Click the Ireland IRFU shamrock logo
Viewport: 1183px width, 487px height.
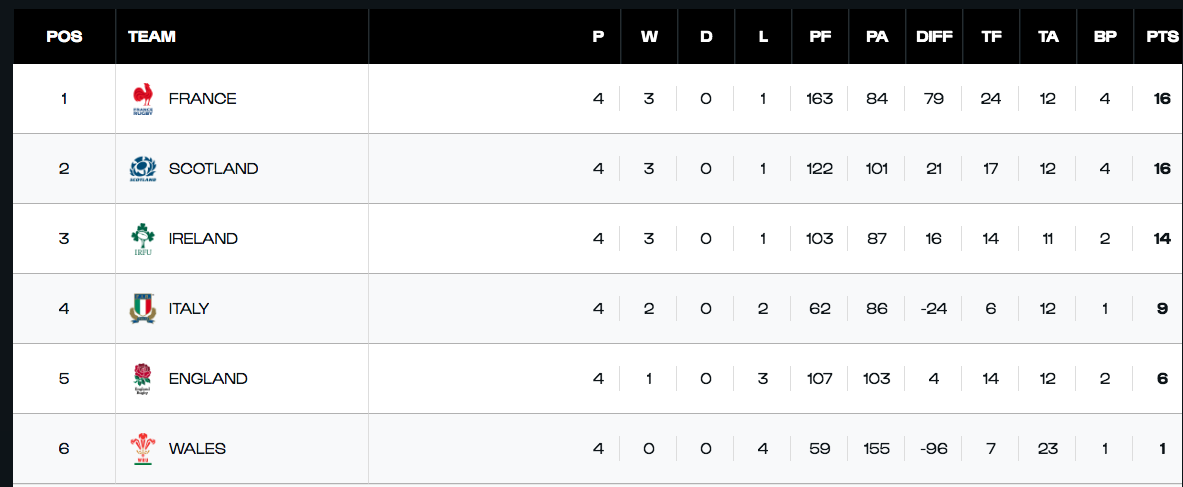pos(143,239)
